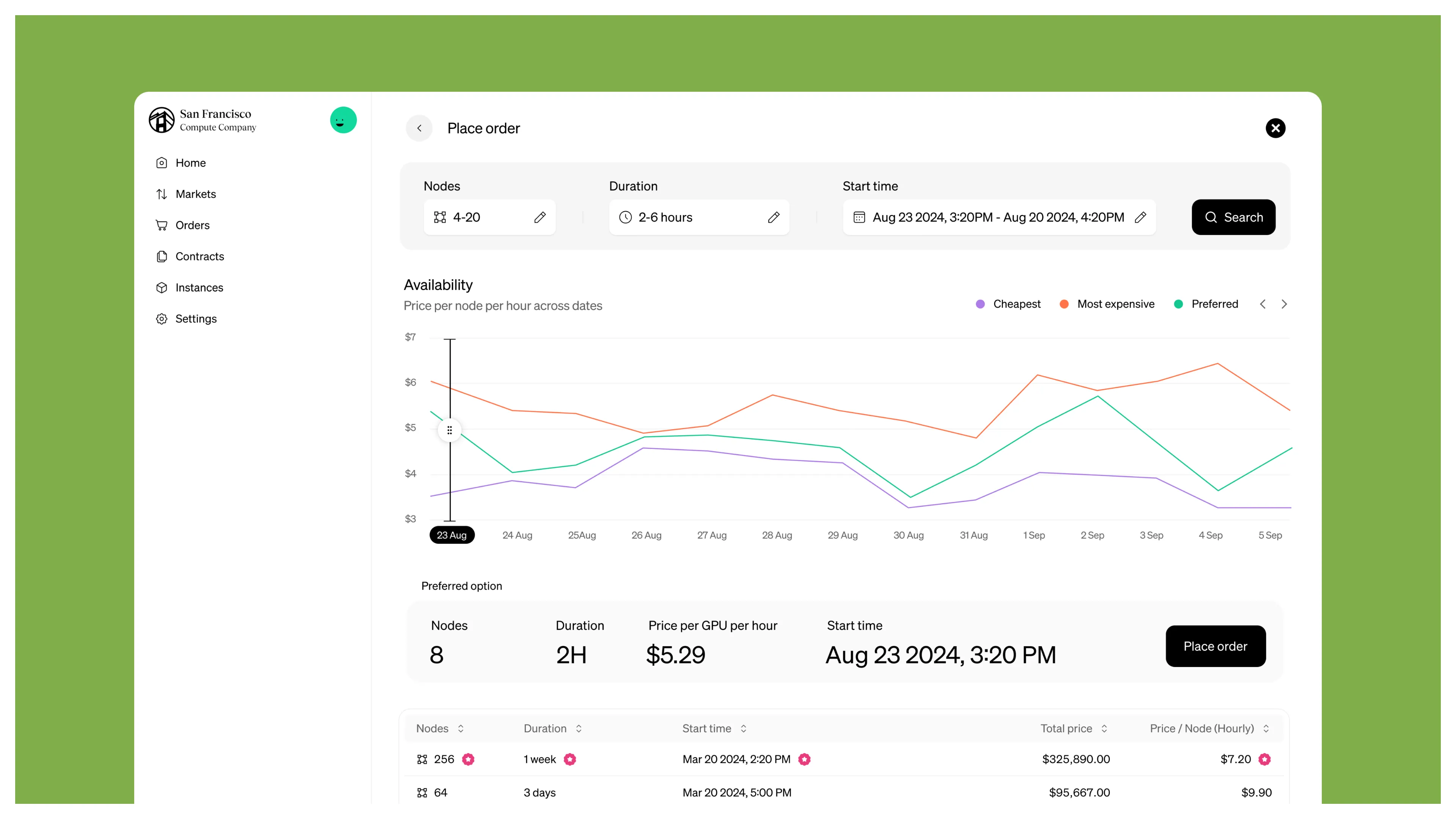Open the Orders page
The image size is (1456, 819).
point(182,225)
